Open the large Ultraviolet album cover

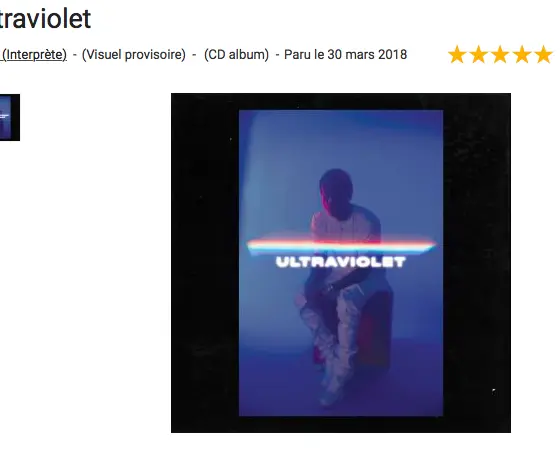(341, 263)
